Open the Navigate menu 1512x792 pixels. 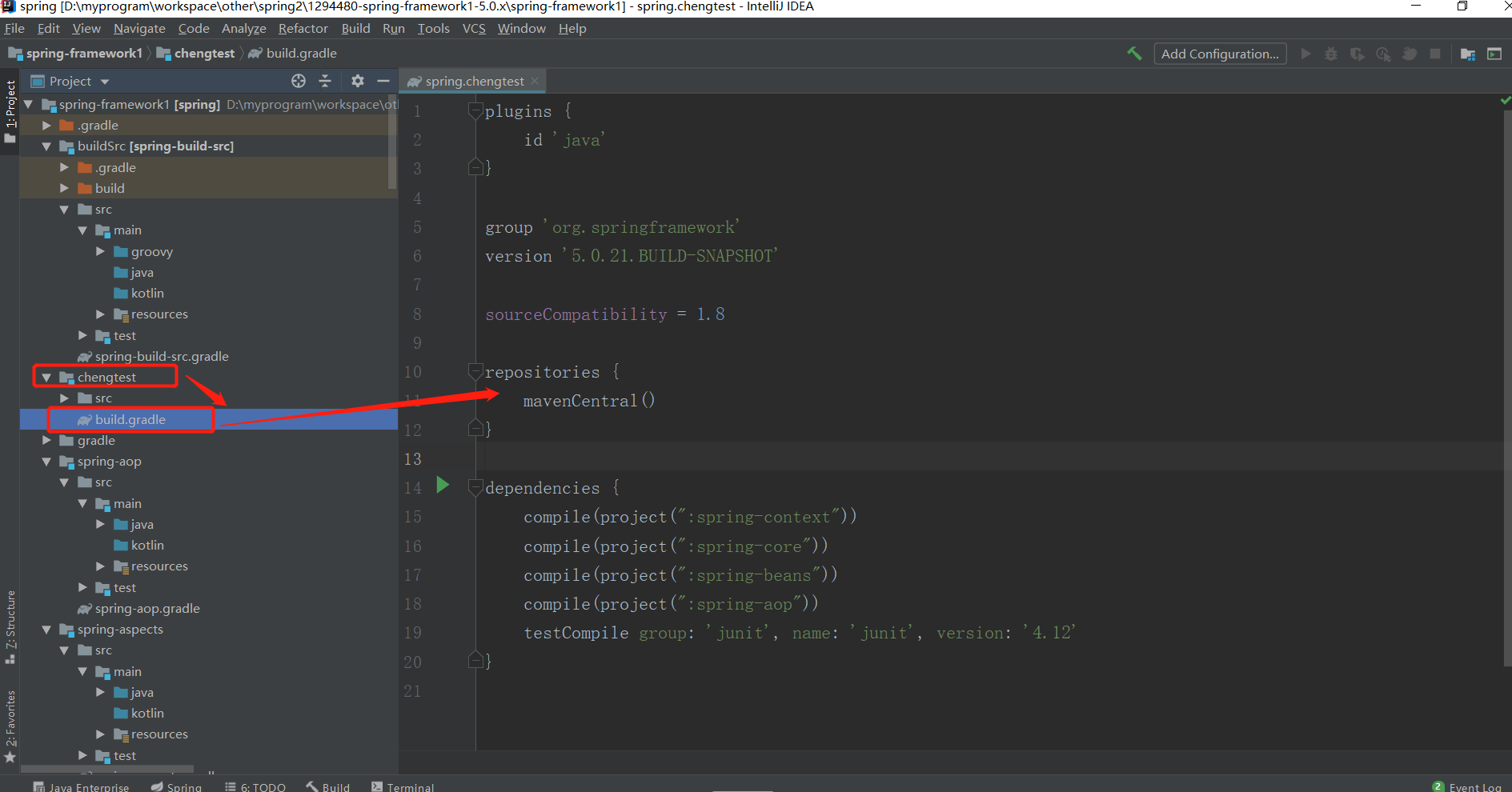tap(139, 28)
